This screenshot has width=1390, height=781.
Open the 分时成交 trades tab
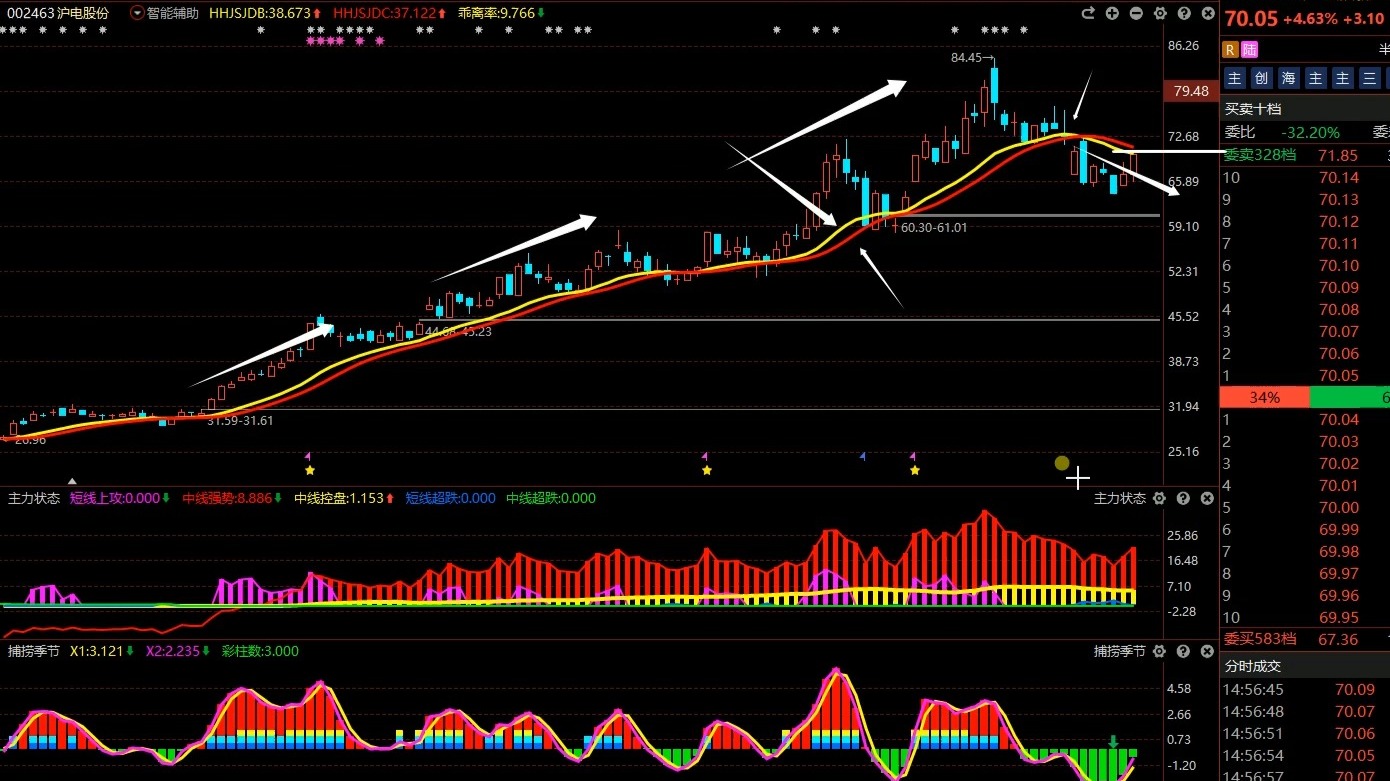[x=1253, y=666]
